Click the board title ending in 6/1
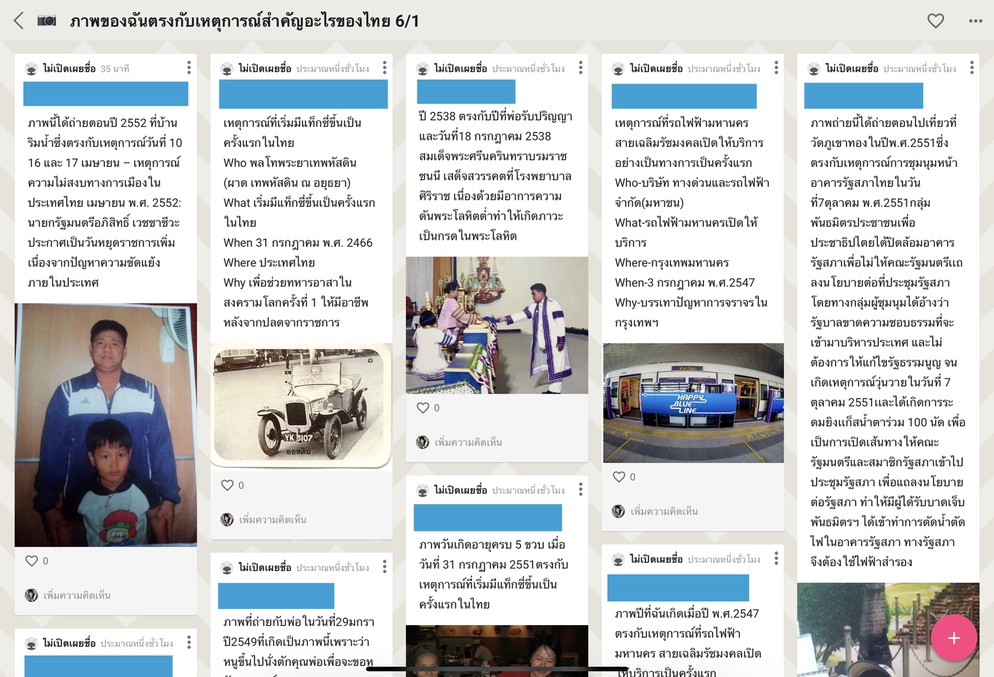The image size is (994, 677). pyautogui.click(x=244, y=21)
